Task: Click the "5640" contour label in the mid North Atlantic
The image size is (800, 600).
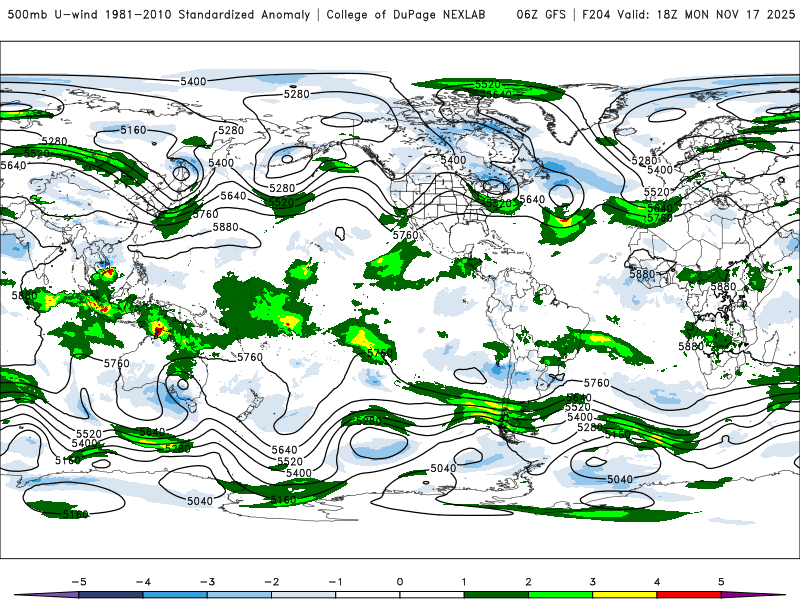Action: click(532, 199)
